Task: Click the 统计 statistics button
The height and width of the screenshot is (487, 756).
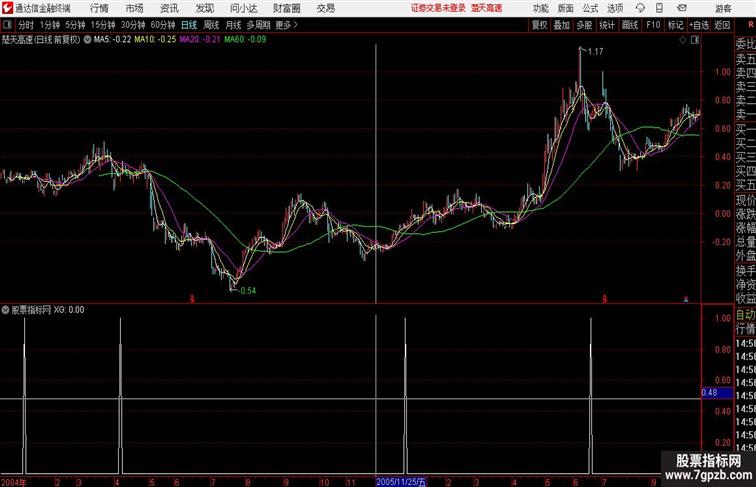Action: (x=607, y=25)
